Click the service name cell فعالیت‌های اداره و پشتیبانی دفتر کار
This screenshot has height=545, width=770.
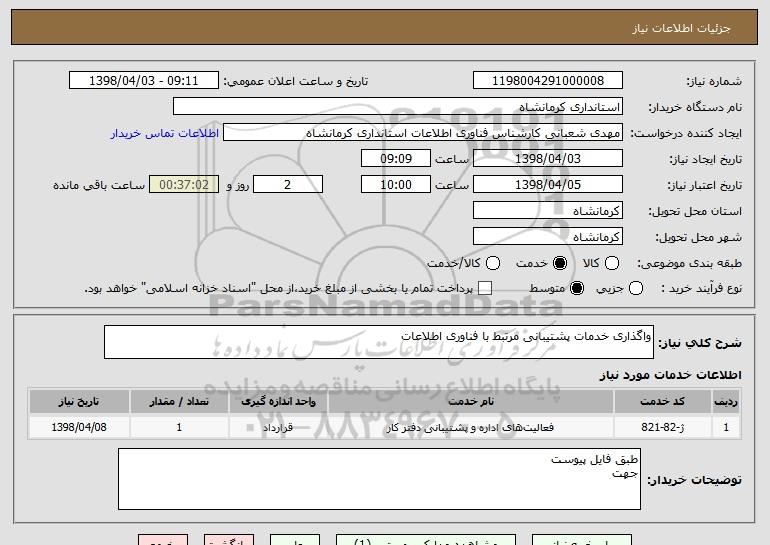click(471, 427)
